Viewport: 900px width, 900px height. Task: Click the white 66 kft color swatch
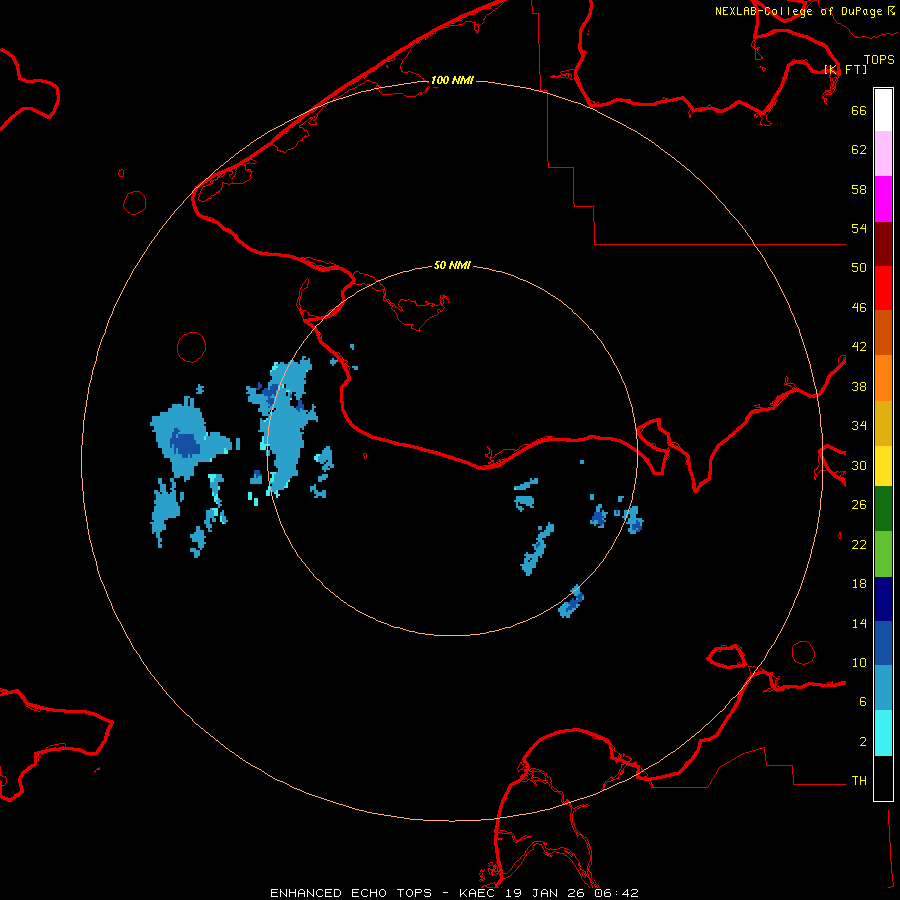[x=883, y=110]
